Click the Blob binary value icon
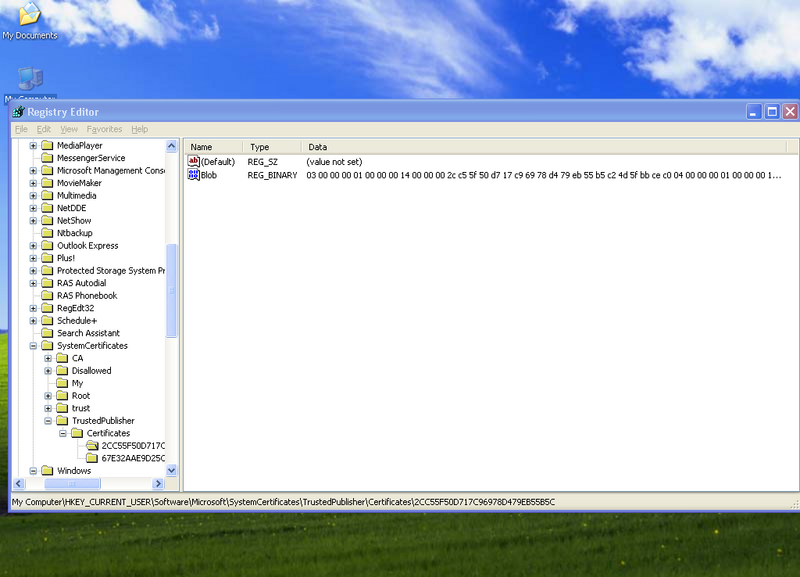Screen dimensions: 800x577 [193, 175]
